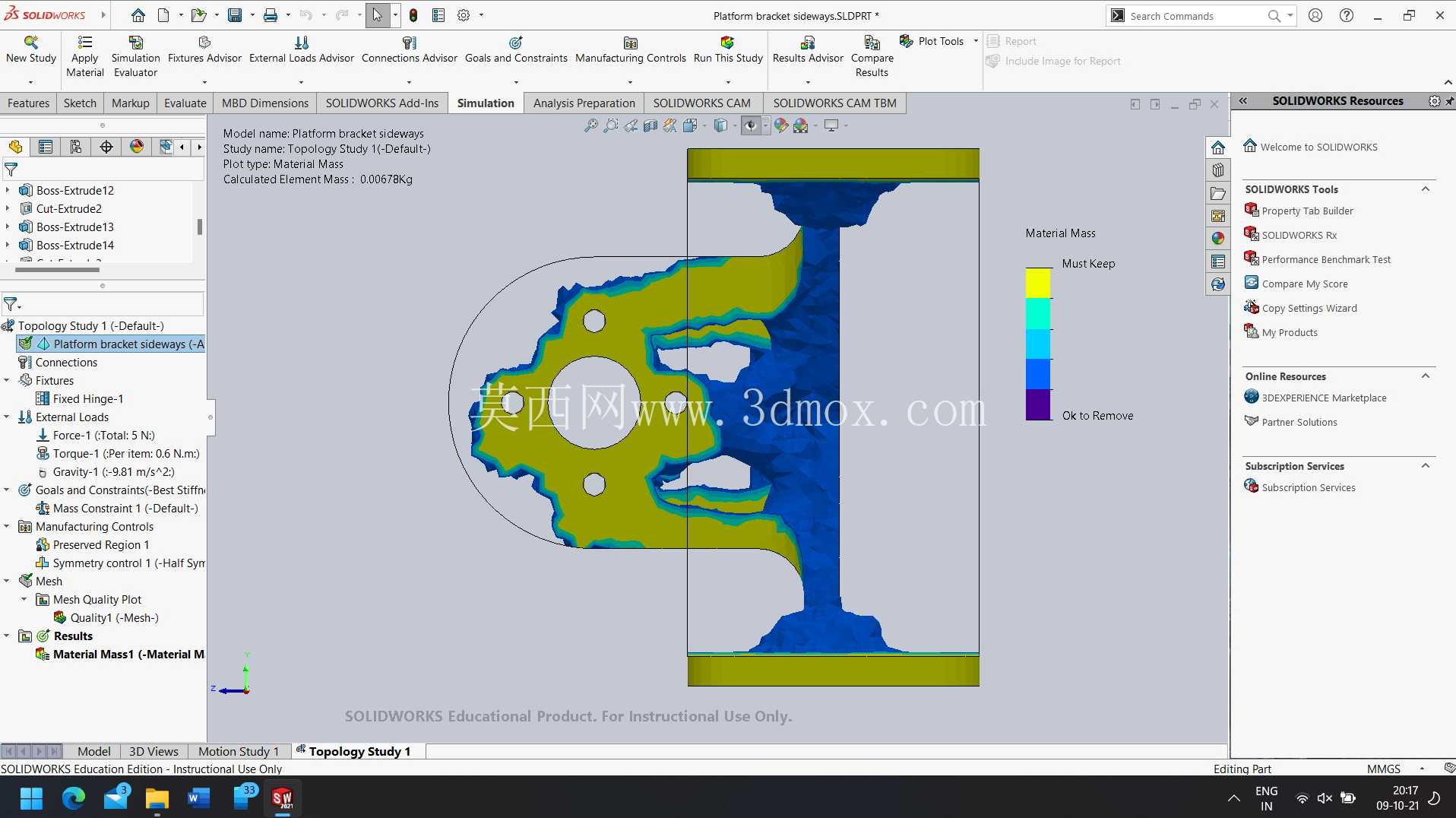This screenshot has height=818, width=1456.
Task: Click the Compare Results icon
Action: coord(872,43)
